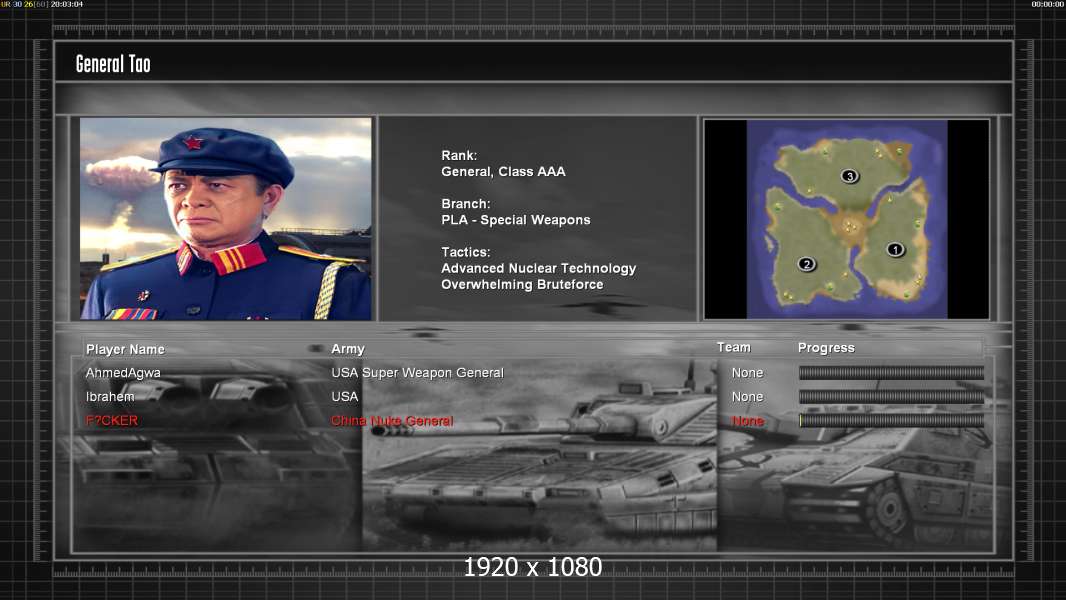
Task: Click USA Super Weapon General army text
Action: coord(417,372)
